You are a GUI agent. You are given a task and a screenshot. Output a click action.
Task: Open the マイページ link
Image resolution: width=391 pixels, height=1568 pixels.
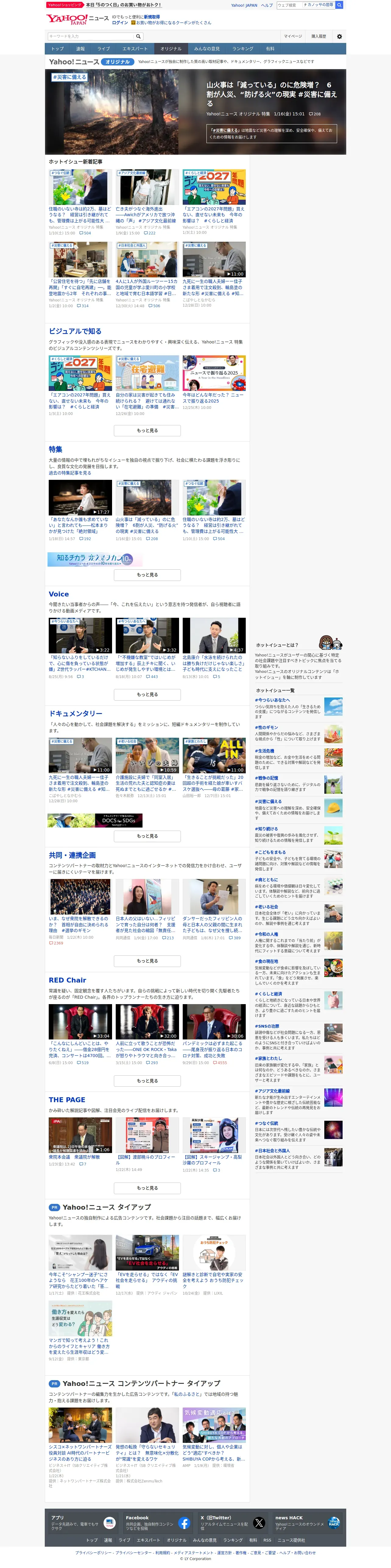coord(293,37)
